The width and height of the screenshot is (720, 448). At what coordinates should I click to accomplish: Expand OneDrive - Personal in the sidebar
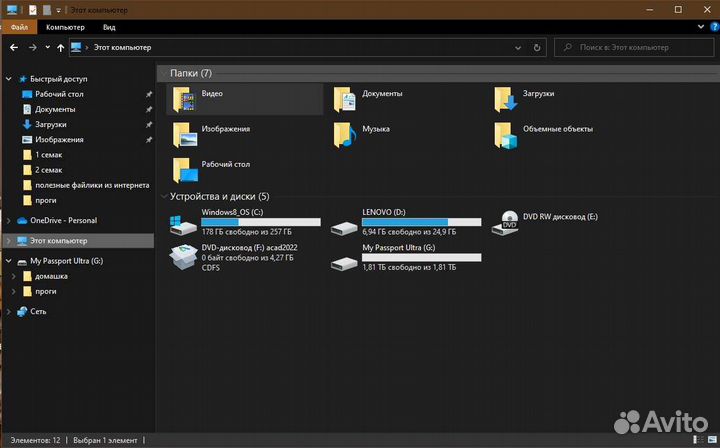pos(10,220)
